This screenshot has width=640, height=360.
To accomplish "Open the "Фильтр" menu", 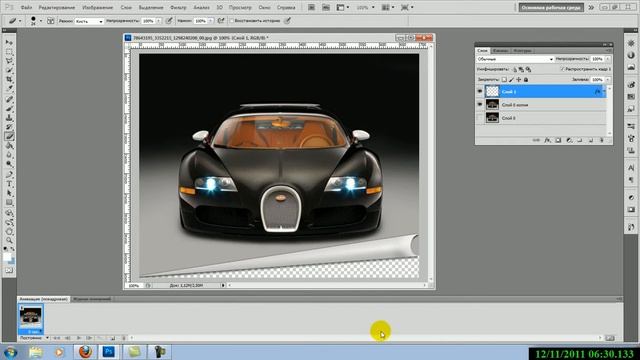I will pos(178,7).
